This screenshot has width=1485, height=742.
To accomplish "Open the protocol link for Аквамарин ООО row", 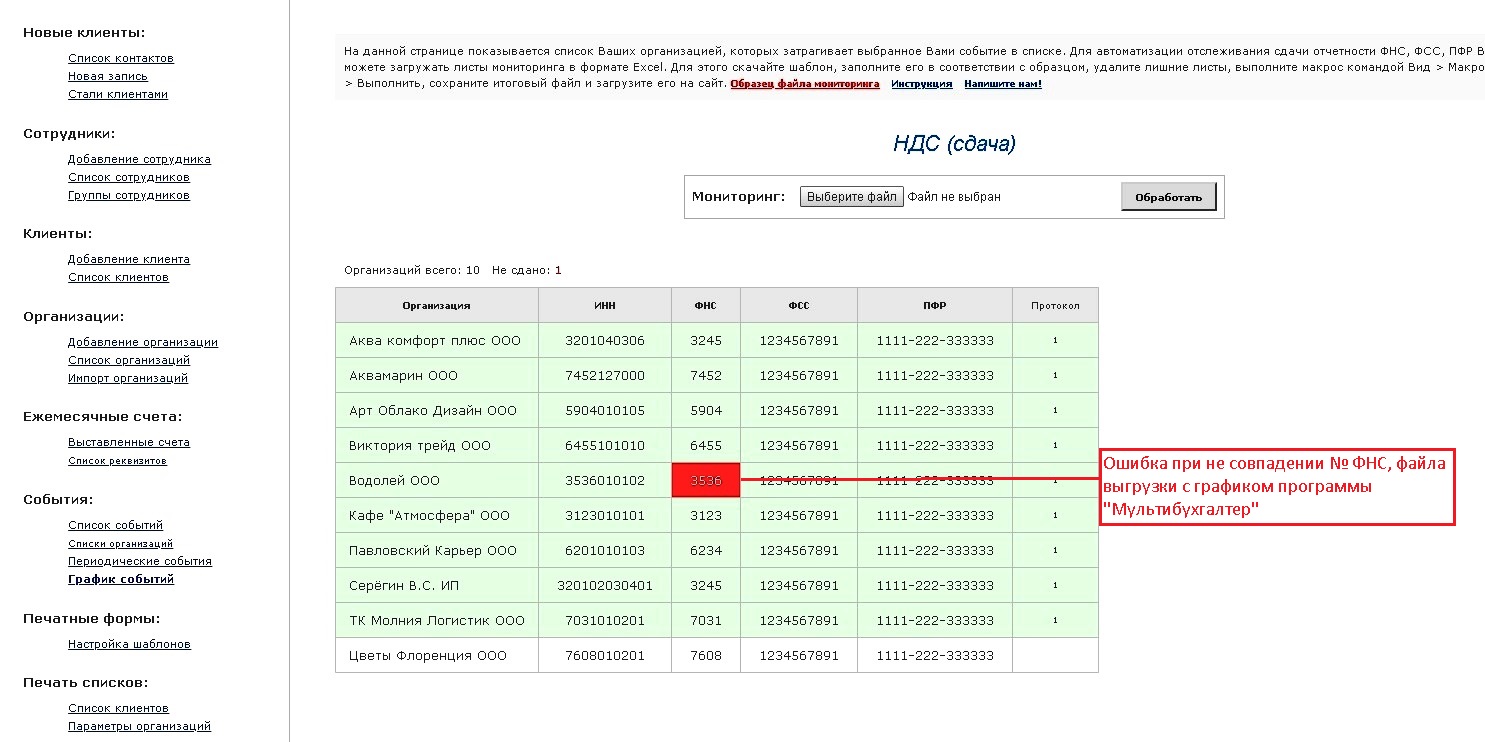I will 1055,376.
